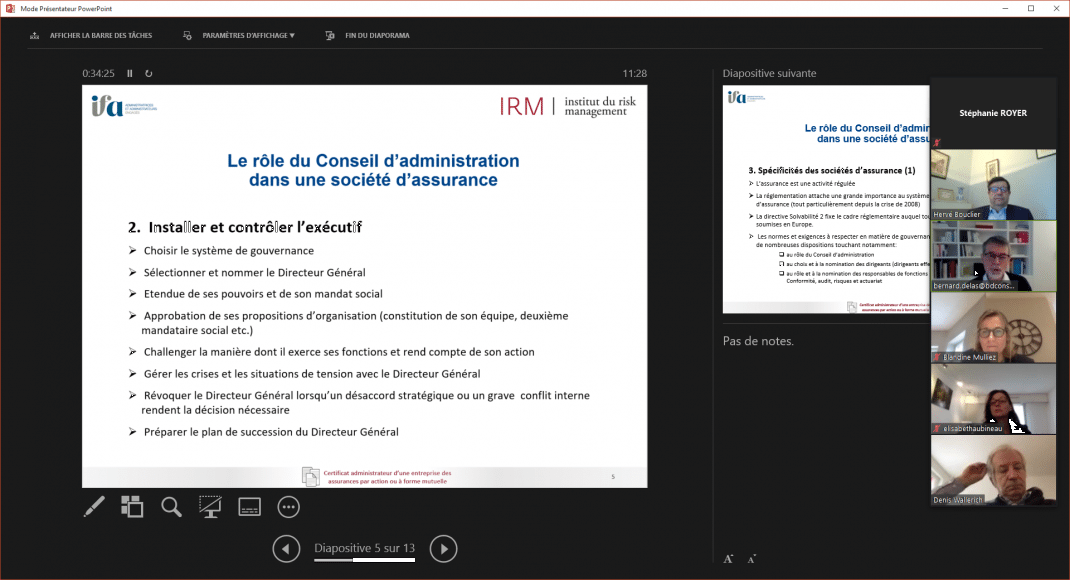Image resolution: width=1070 pixels, height=580 pixels.
Task: Toggle the Subtitles icon on
Action: pos(248,506)
